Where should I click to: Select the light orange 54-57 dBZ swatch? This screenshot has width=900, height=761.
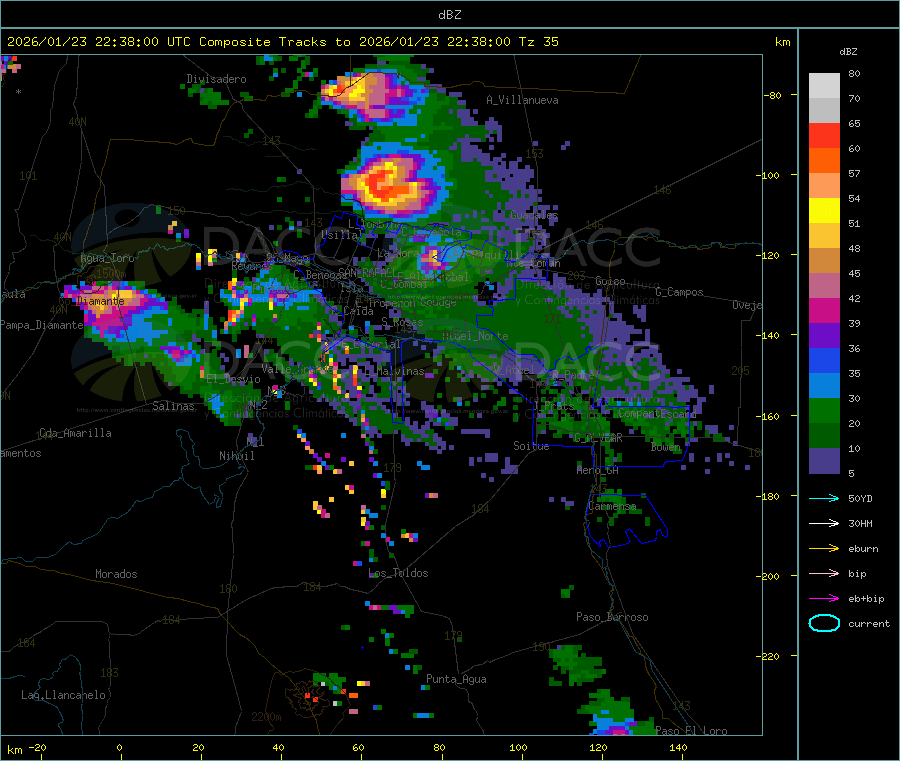coord(824,186)
